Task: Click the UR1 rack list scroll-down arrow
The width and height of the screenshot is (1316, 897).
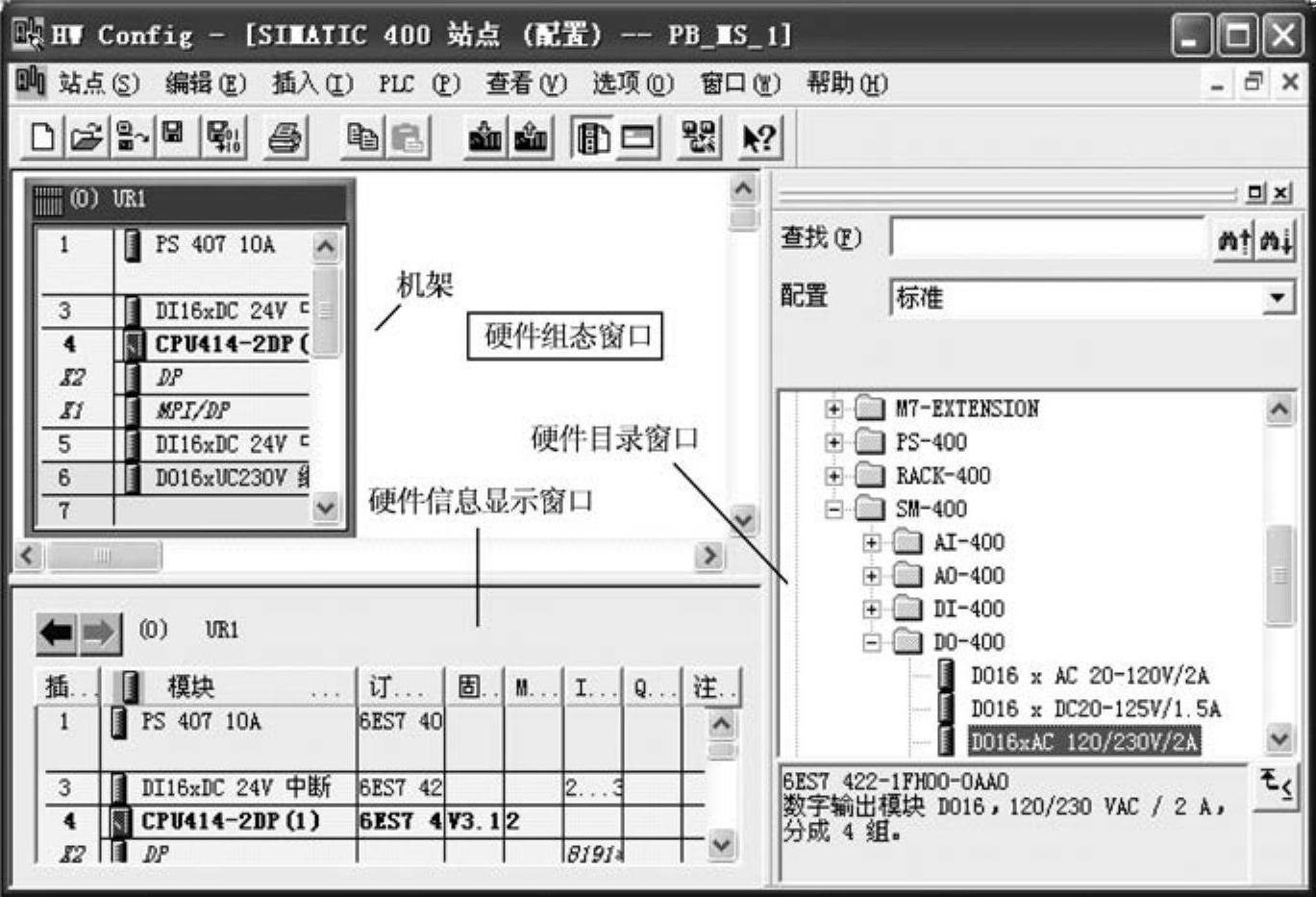Action: tap(326, 507)
